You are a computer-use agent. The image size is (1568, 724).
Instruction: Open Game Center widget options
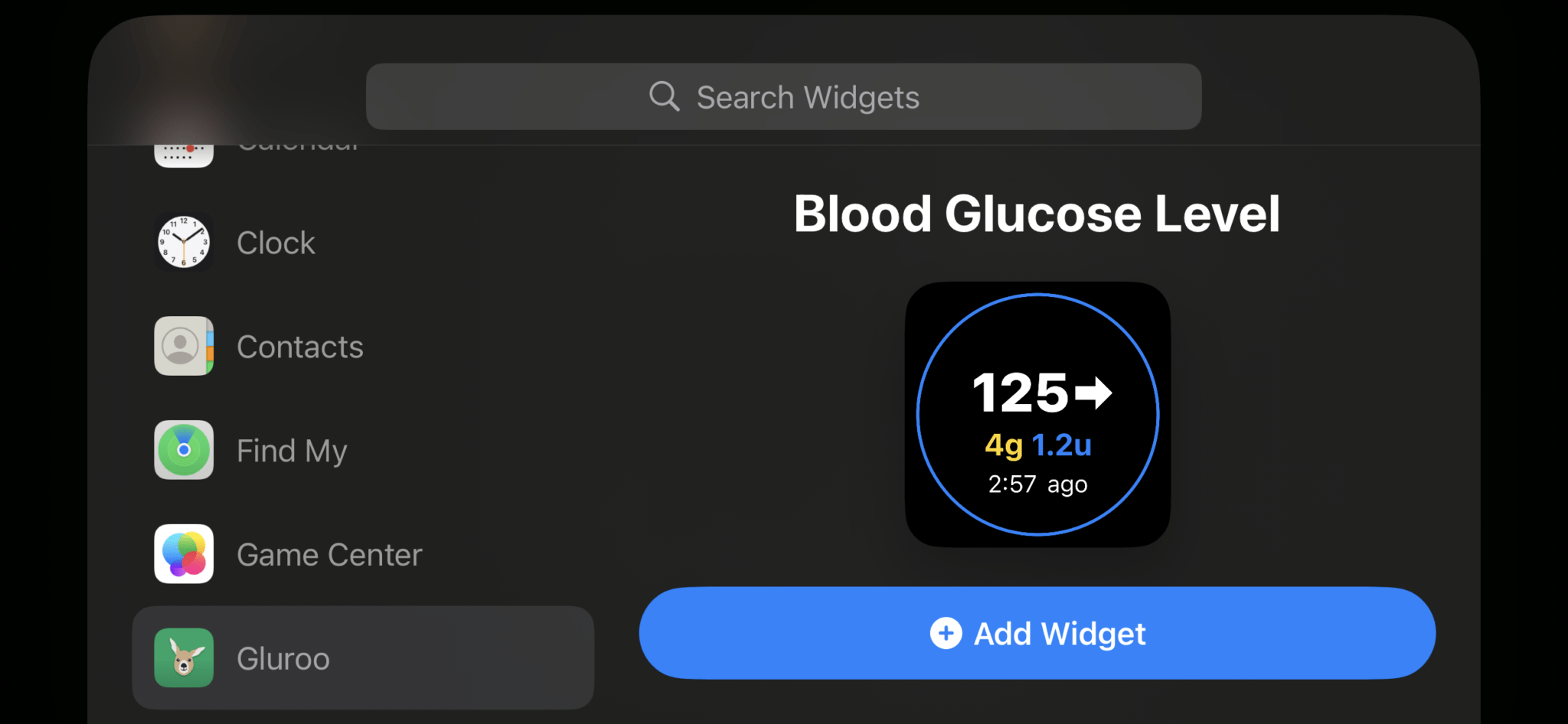[x=329, y=554]
